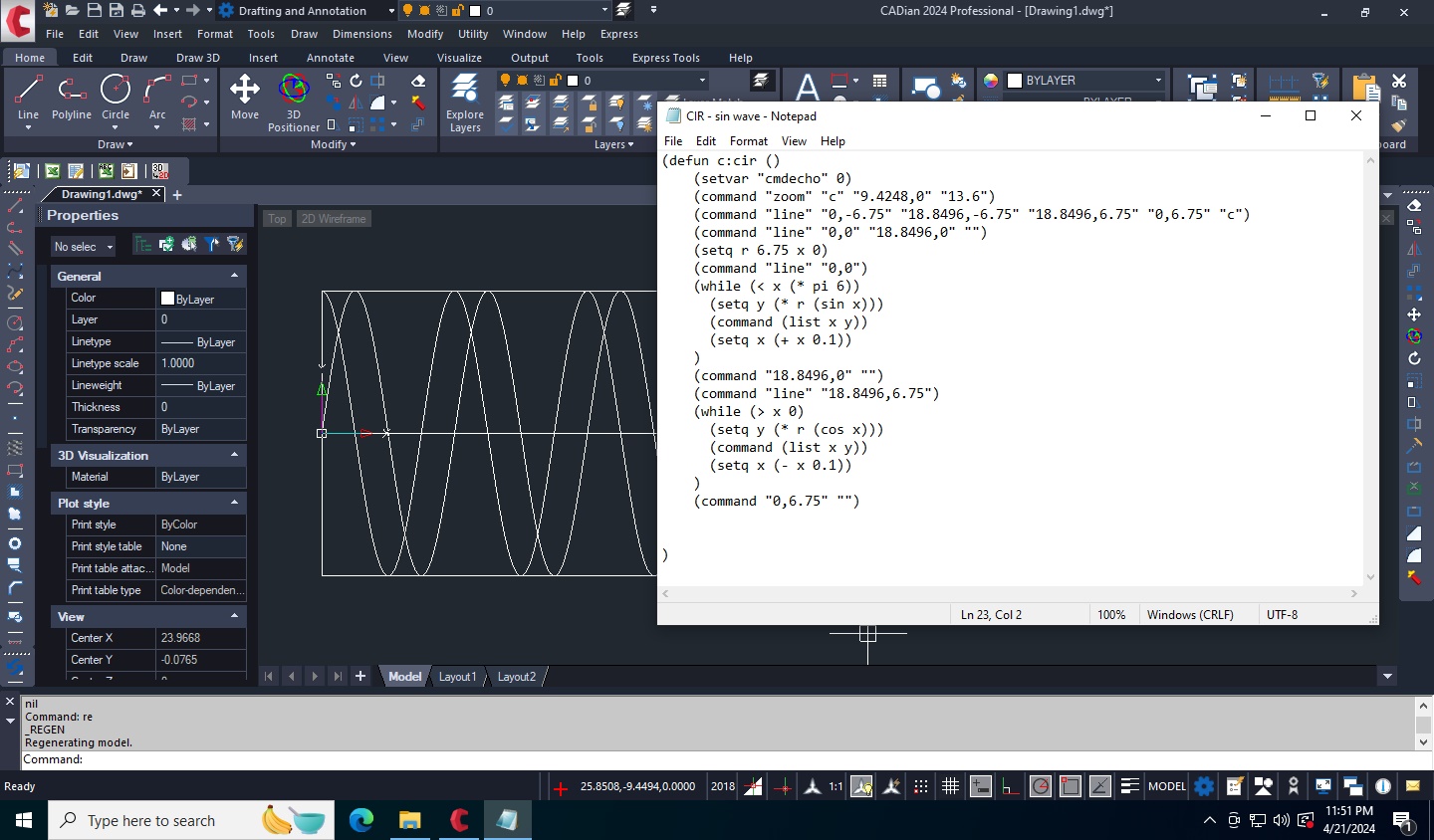Toggle grid display in status bar
Image resolution: width=1434 pixels, height=840 pixels.
950,786
